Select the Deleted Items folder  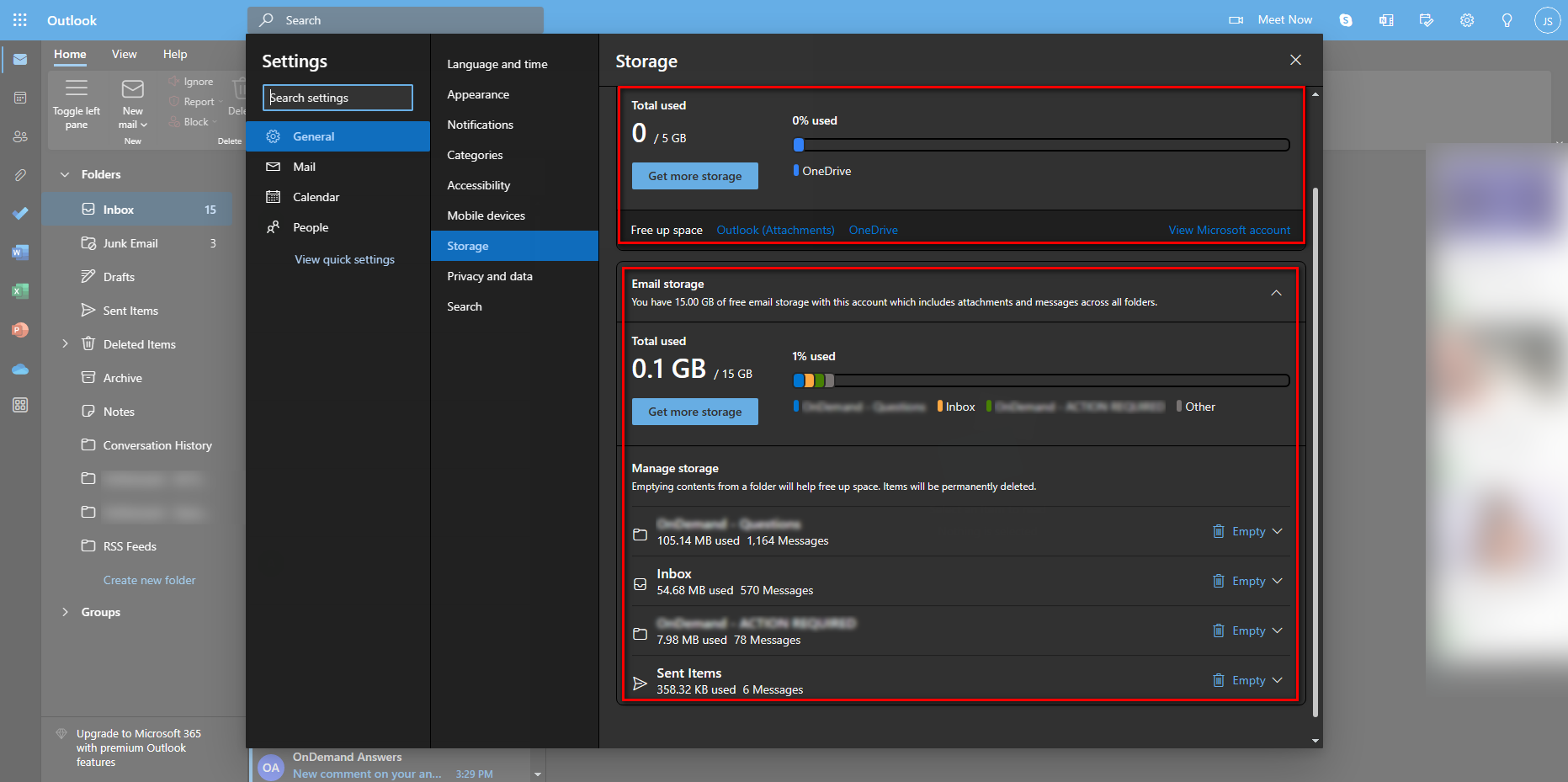(x=140, y=343)
